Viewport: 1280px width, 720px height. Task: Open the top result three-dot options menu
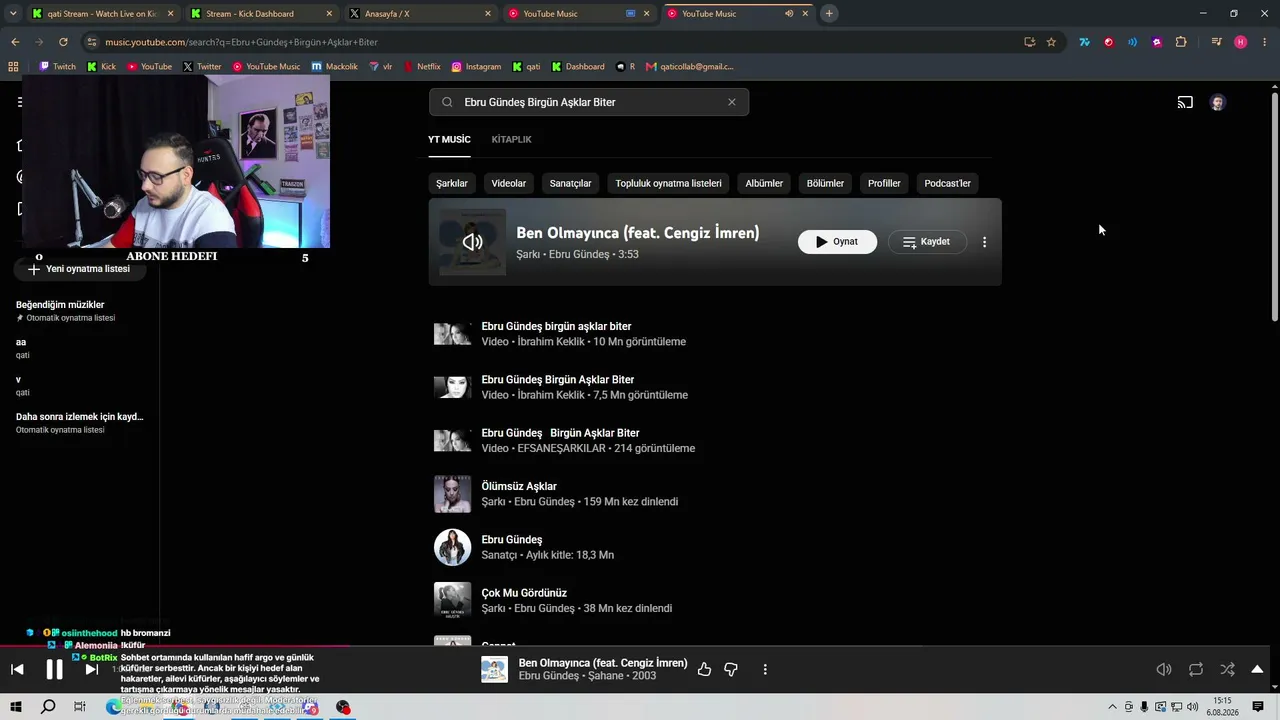pos(984,242)
